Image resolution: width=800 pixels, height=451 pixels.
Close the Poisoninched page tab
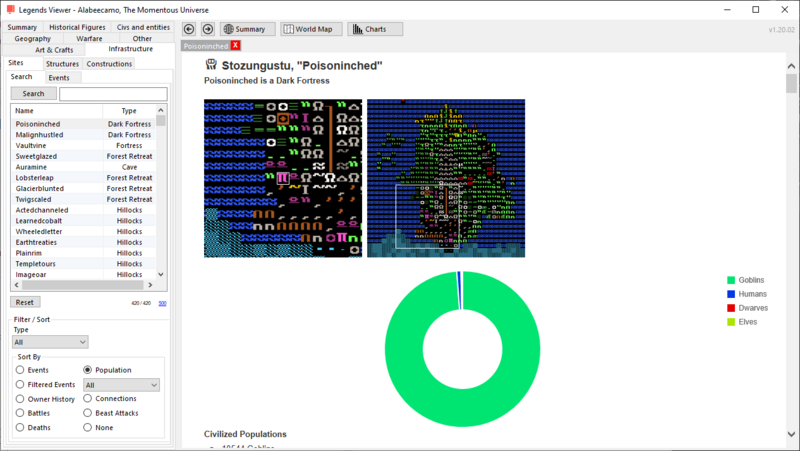[235, 45]
